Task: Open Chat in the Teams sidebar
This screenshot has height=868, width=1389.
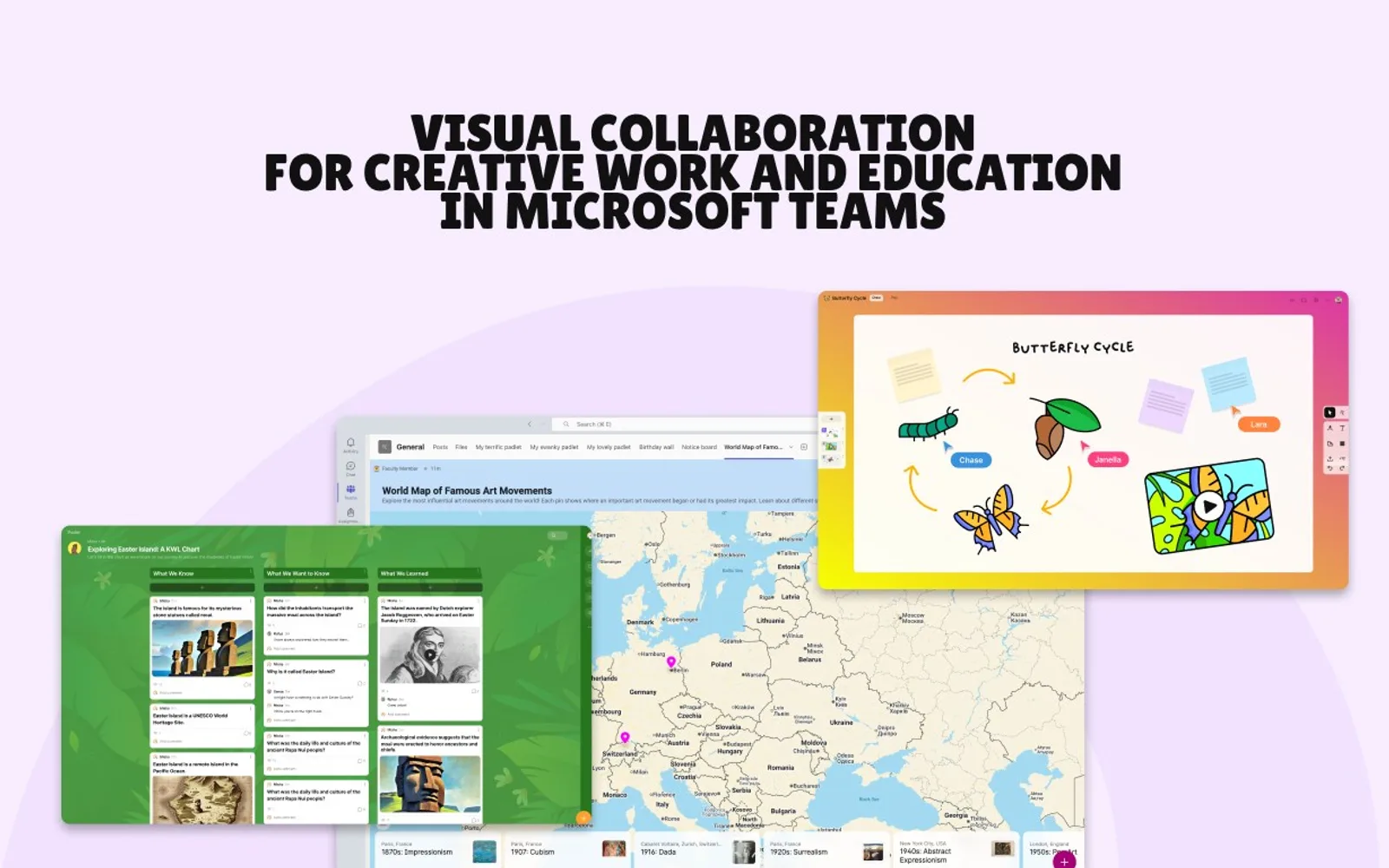Action: click(x=351, y=469)
